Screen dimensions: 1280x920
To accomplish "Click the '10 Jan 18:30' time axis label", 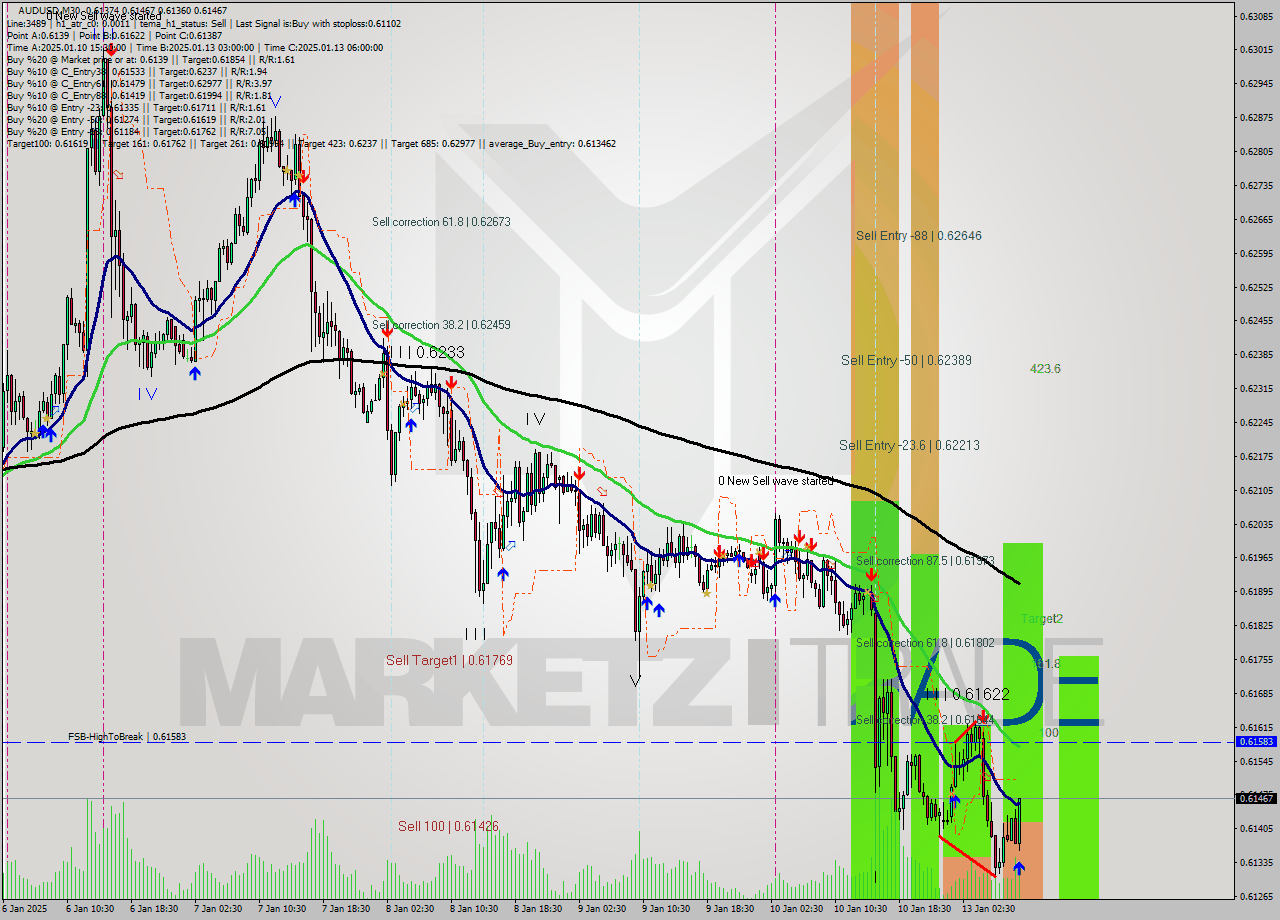I will tap(924, 909).
